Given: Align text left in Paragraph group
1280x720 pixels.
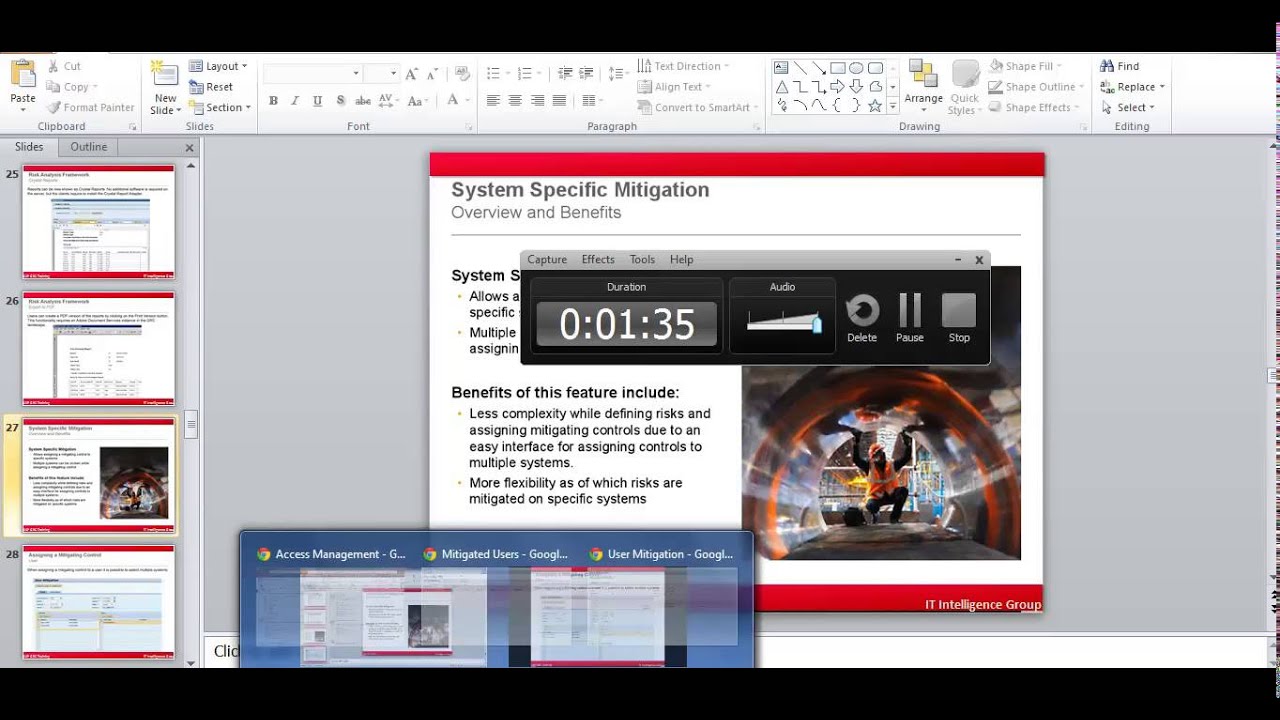Looking at the screenshot, I should click(493, 101).
